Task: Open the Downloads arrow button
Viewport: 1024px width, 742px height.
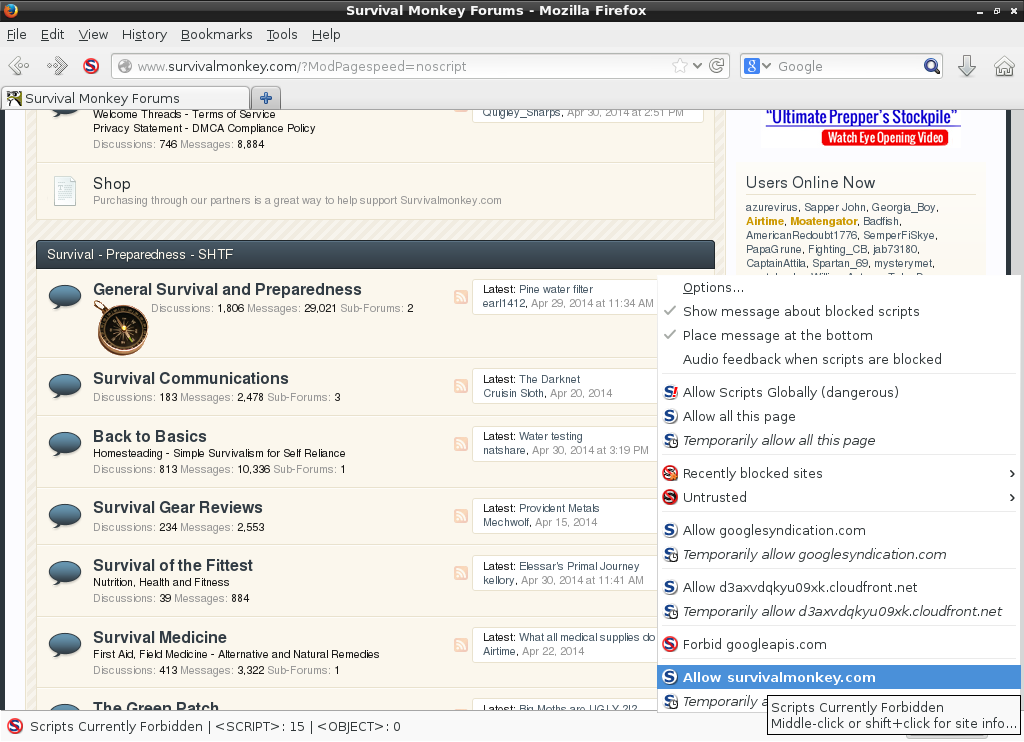Action: pyautogui.click(x=967, y=66)
